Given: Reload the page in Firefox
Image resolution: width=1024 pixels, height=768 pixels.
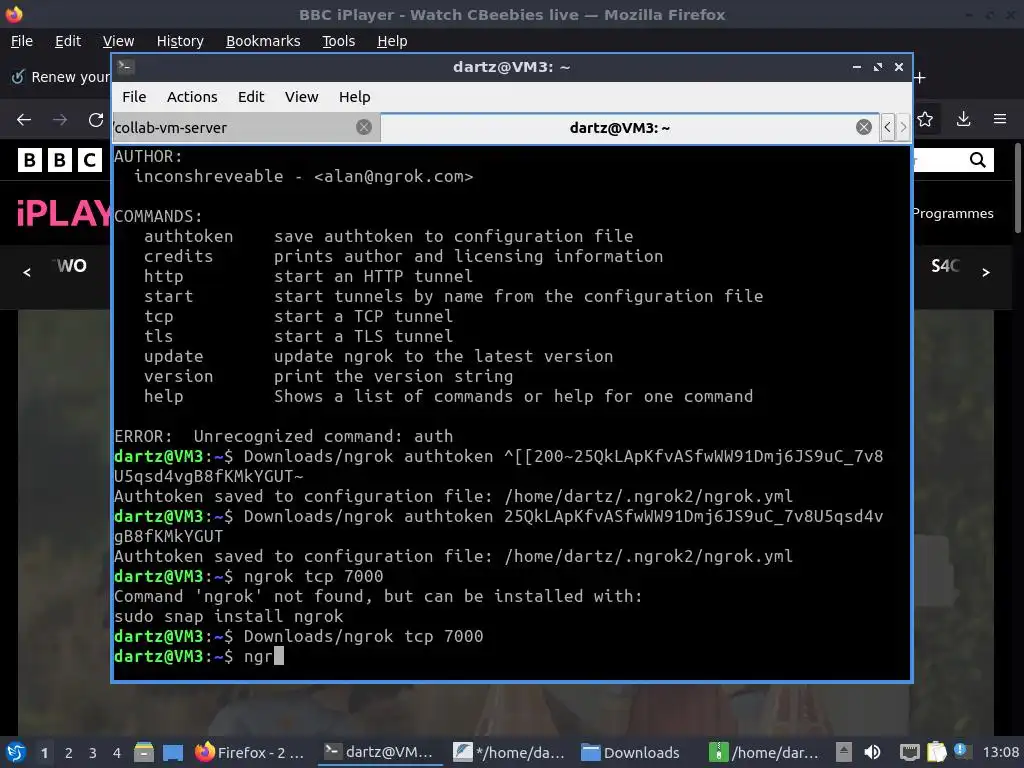Looking at the screenshot, I should pos(96,120).
